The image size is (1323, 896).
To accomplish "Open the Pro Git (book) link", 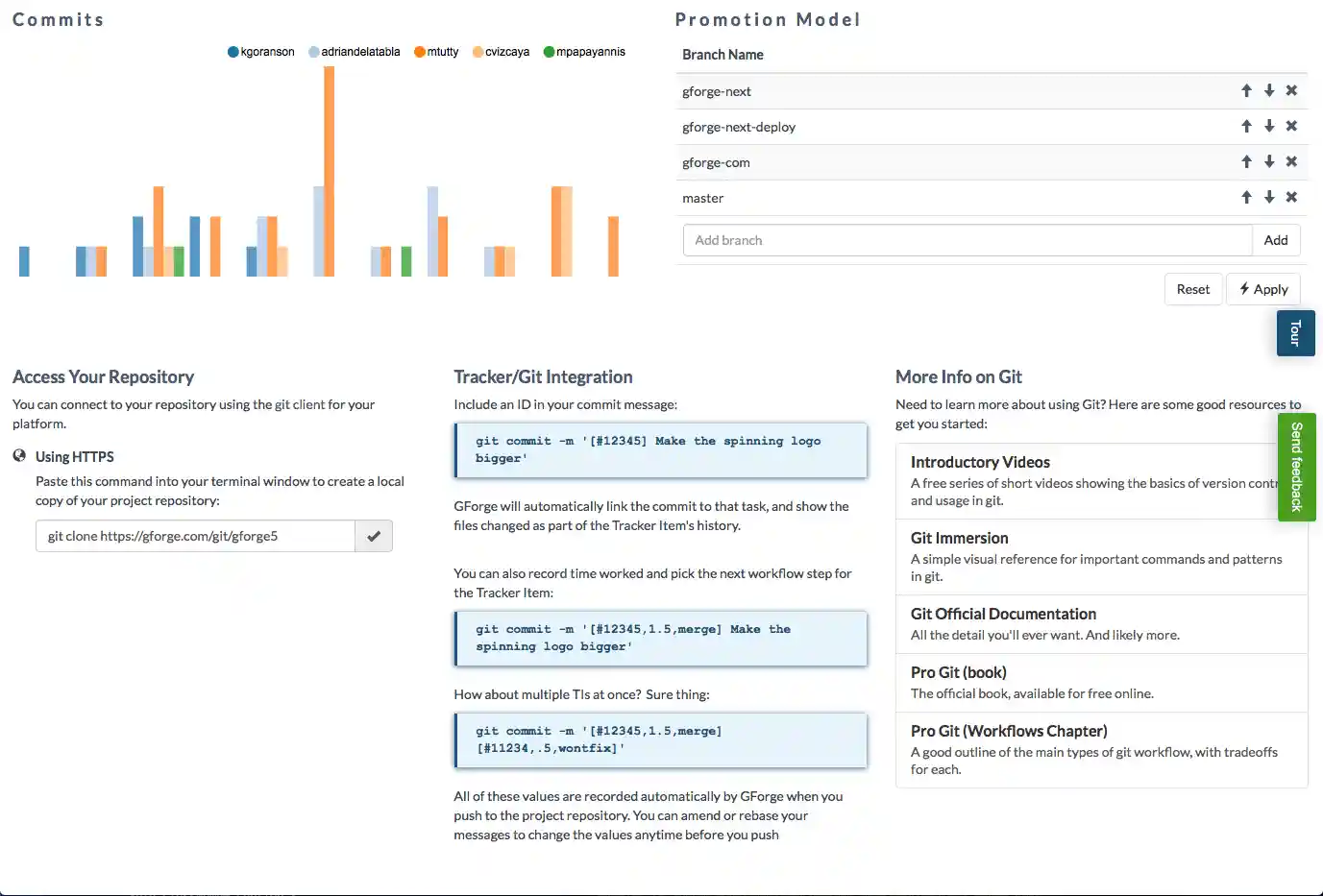I will pos(958,672).
